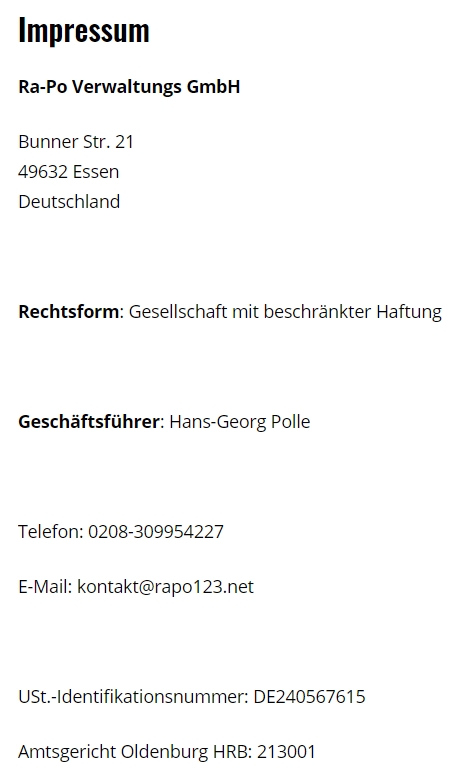Click the USt.-Identifikationsnummer label

point(133,696)
